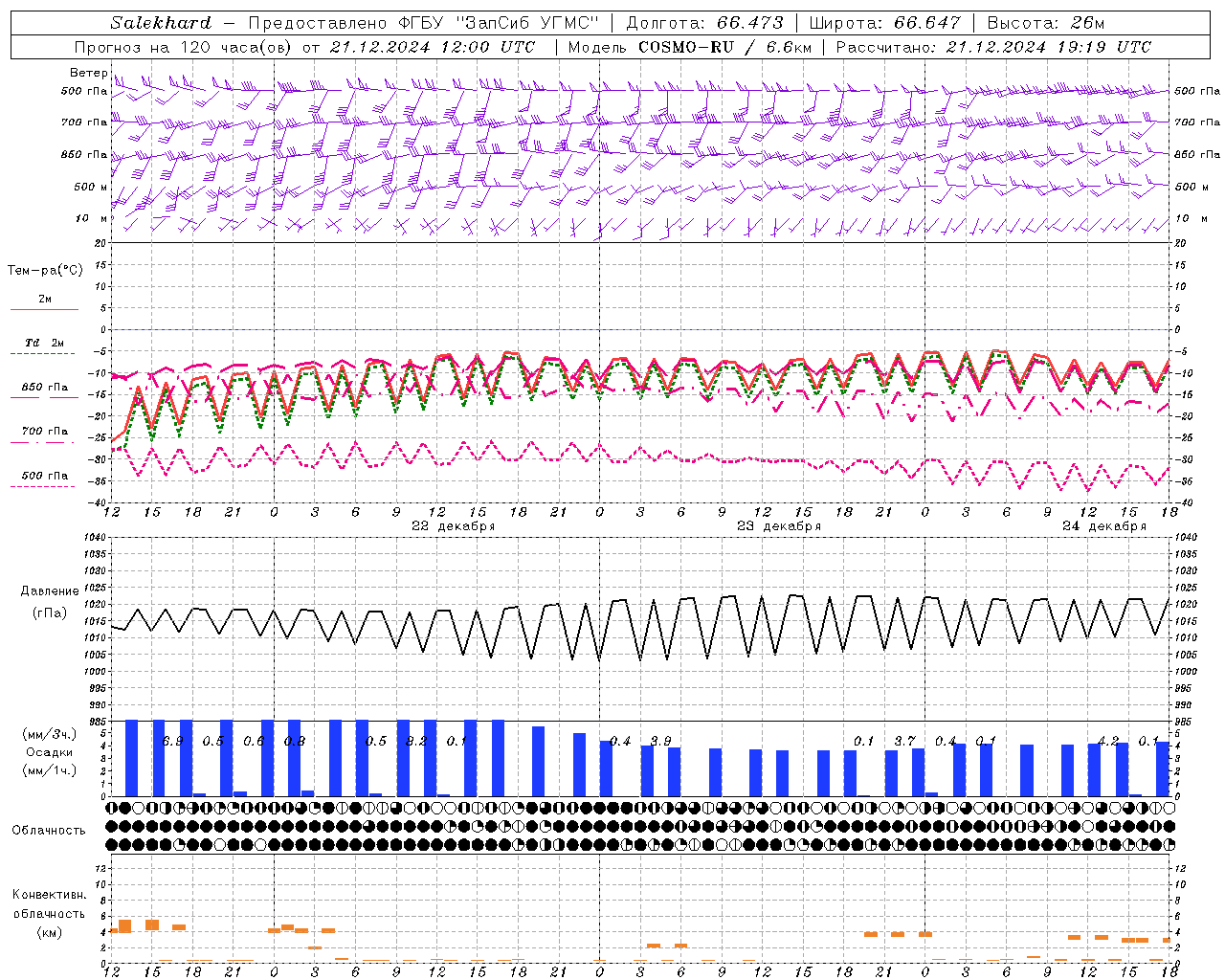Click the Конвективн. облачность label
This screenshot has height=980, width=1225.
49,904
